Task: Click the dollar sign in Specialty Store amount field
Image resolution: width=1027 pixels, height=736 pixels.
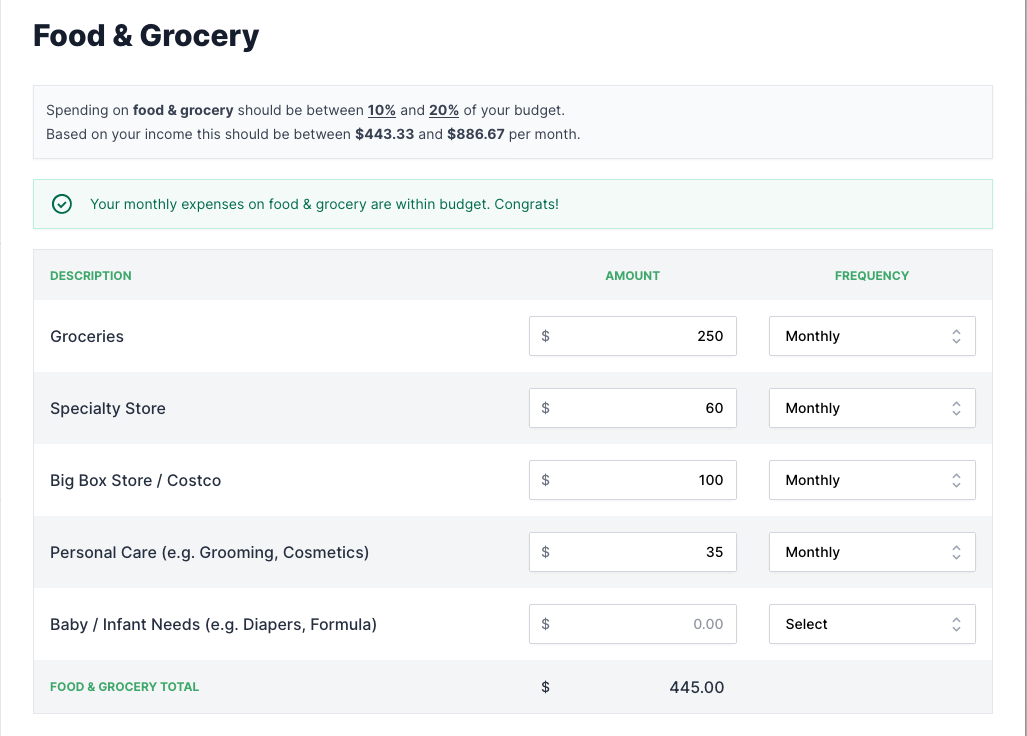Action: click(546, 408)
